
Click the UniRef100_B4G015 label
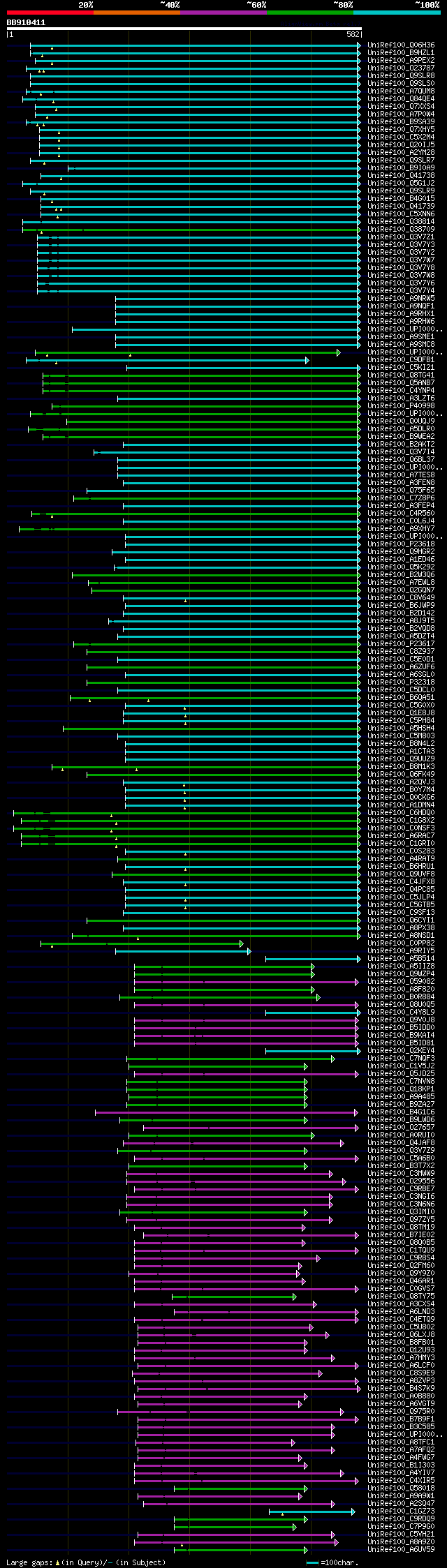pos(401,198)
